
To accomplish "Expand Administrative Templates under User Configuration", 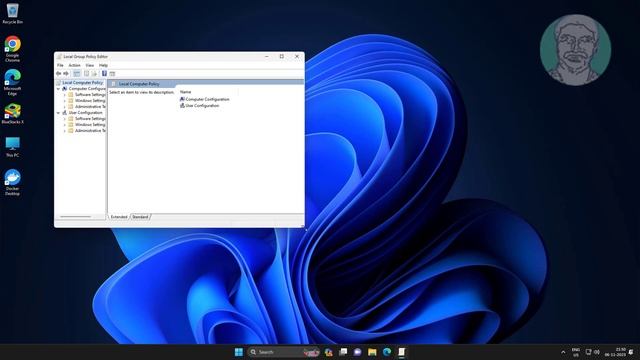I will click(x=64, y=131).
